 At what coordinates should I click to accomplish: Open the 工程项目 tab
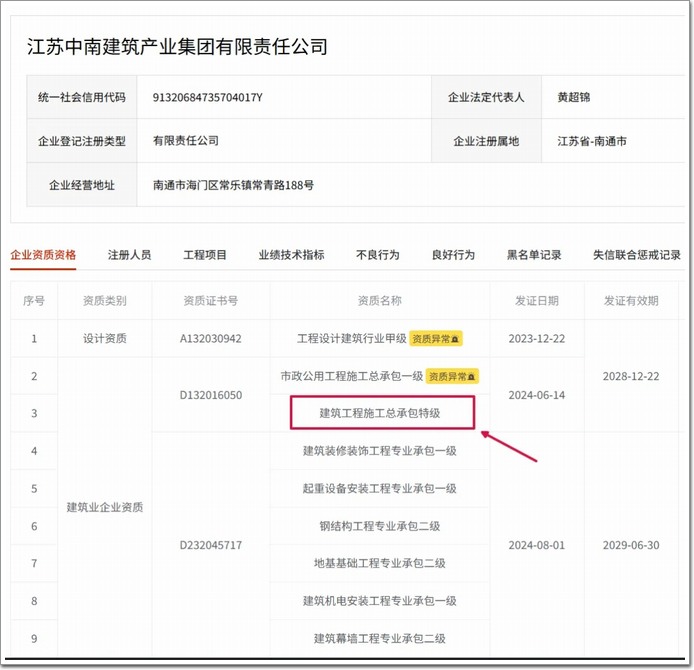coord(205,255)
